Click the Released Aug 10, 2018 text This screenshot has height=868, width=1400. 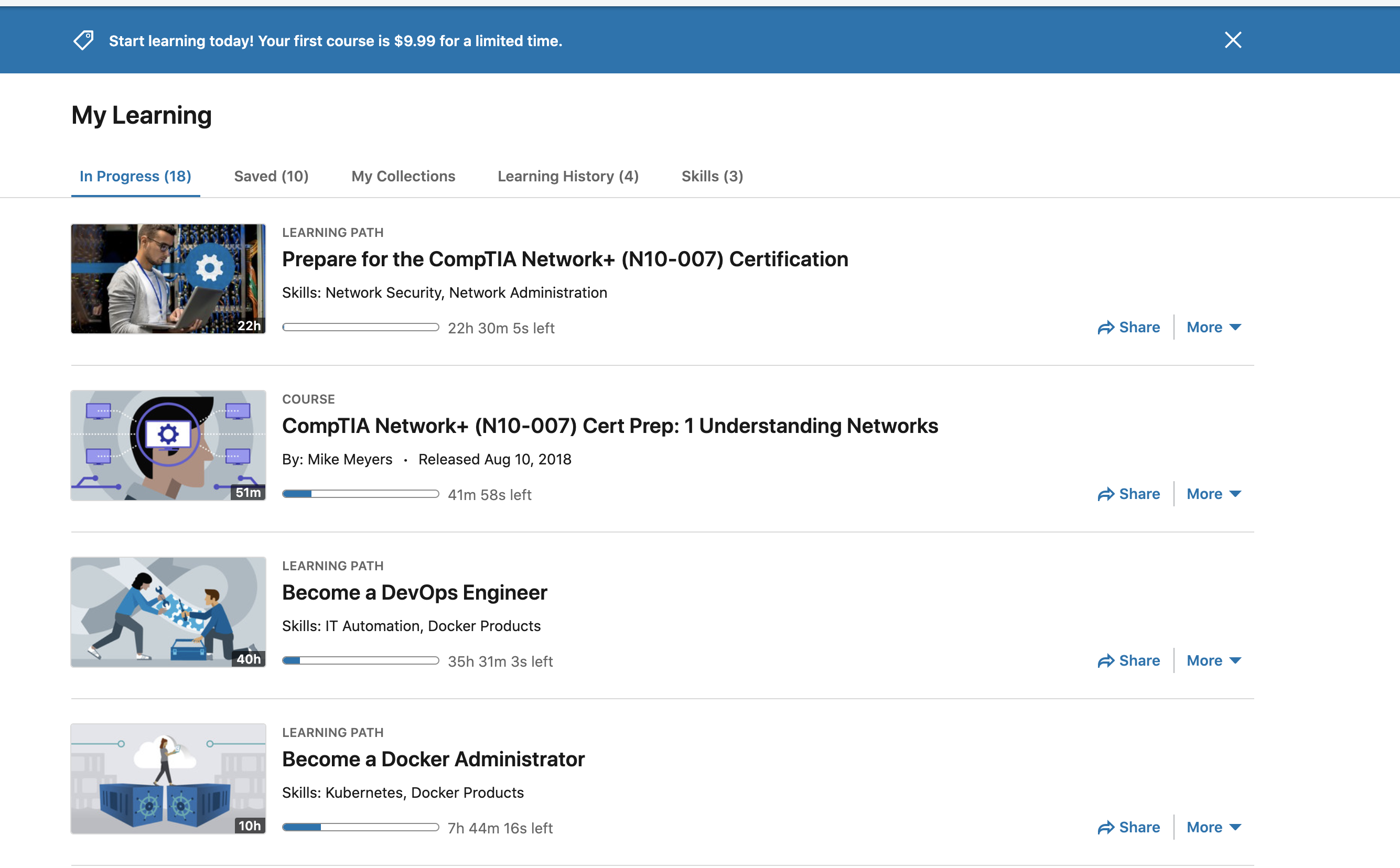click(494, 459)
